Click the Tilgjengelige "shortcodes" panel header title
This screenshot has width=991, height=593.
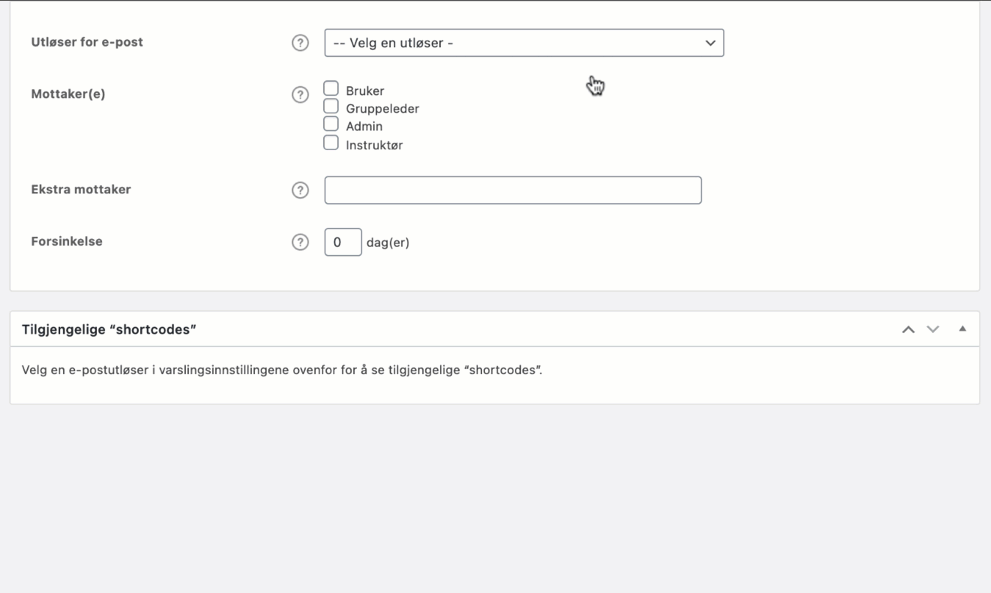click(x=109, y=329)
